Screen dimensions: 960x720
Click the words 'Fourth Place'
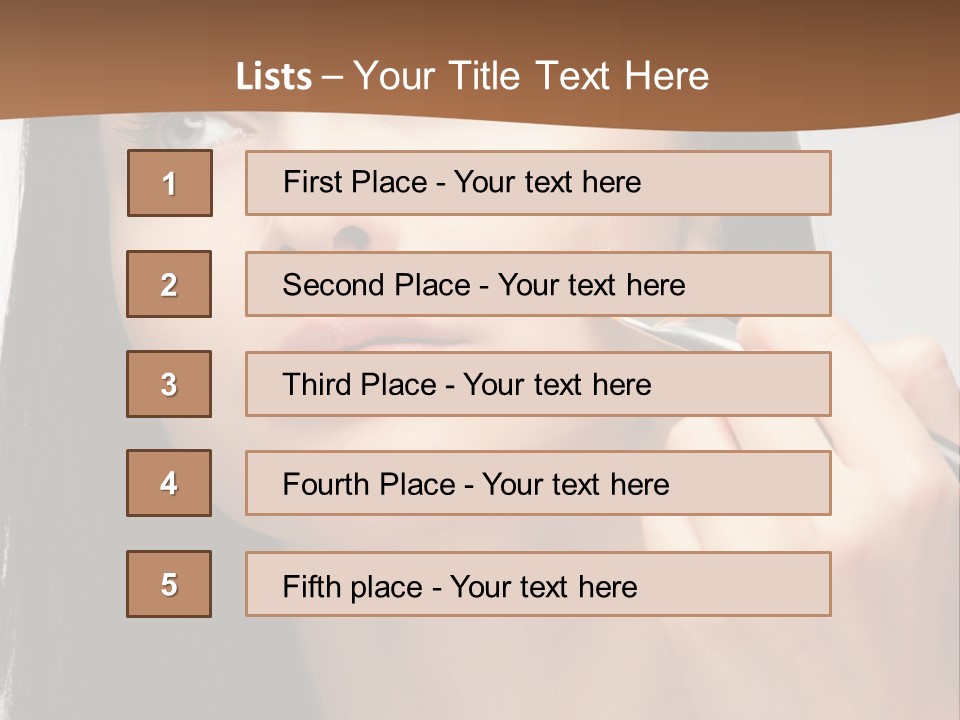point(369,484)
